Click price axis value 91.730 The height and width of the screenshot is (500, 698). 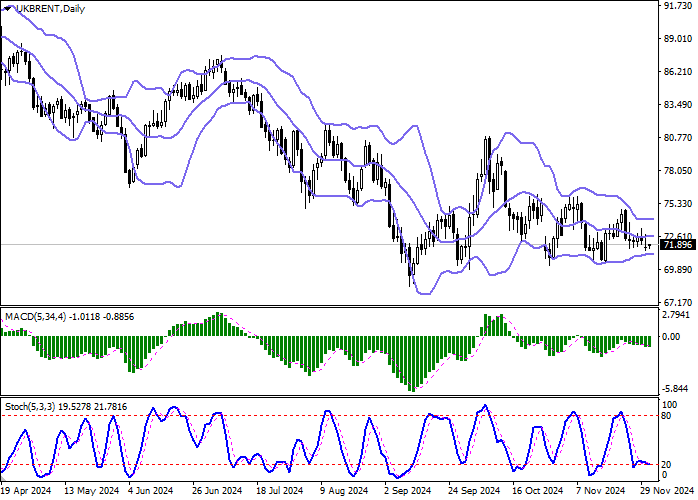click(x=678, y=5)
